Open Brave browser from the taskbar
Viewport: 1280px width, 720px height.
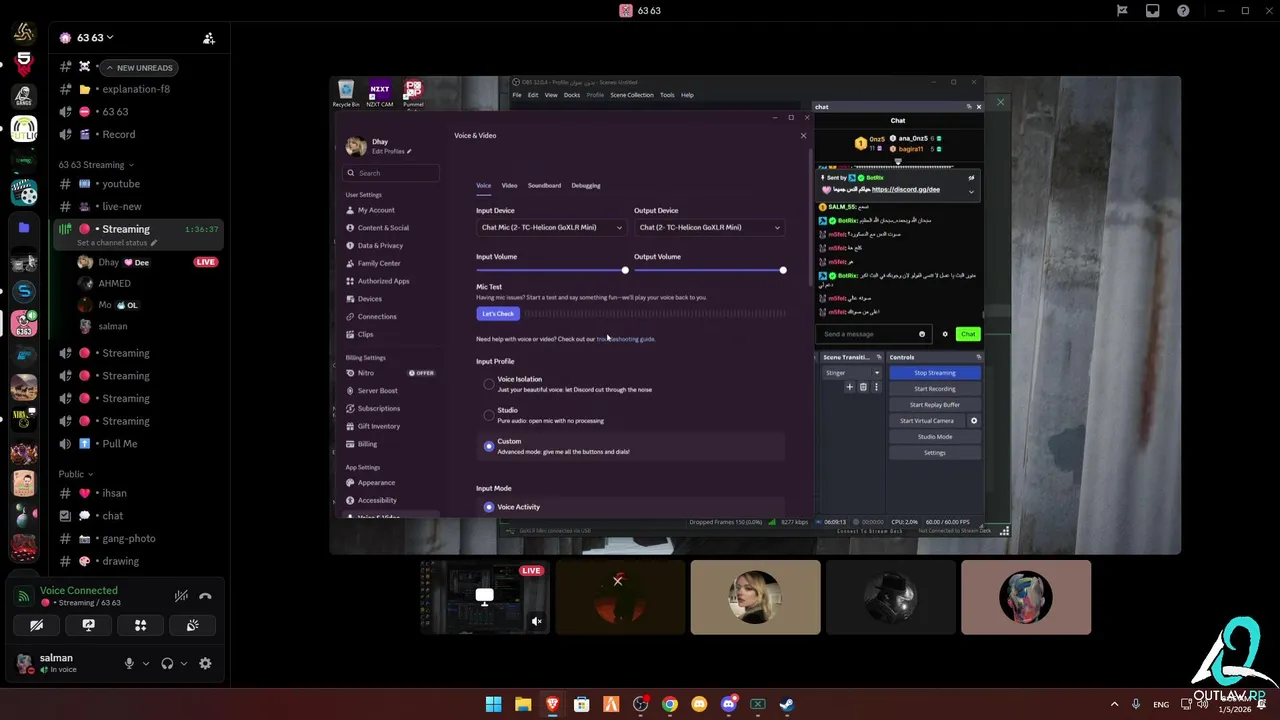[552, 704]
